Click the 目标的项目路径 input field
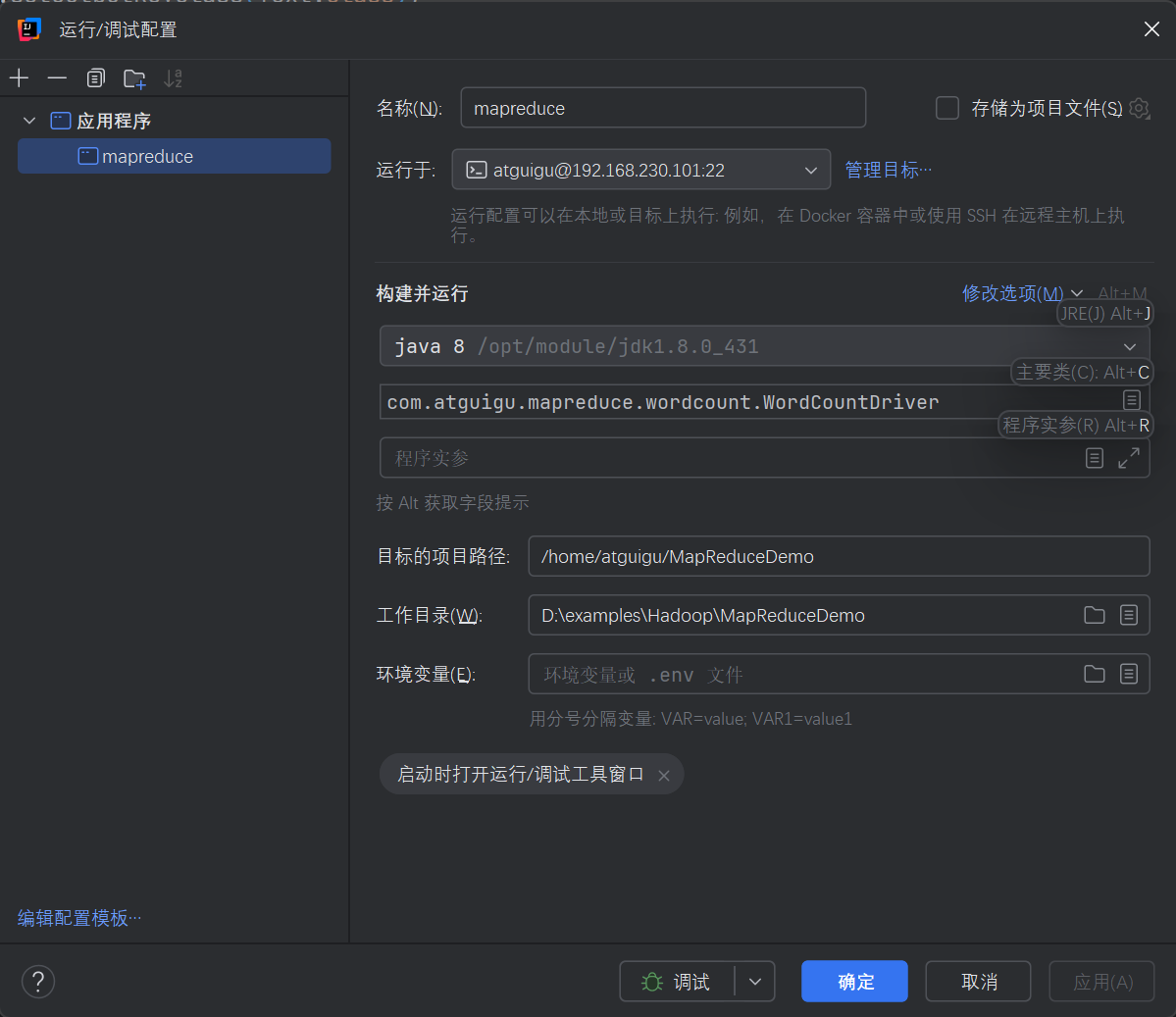The height and width of the screenshot is (1017, 1176). tap(839, 556)
